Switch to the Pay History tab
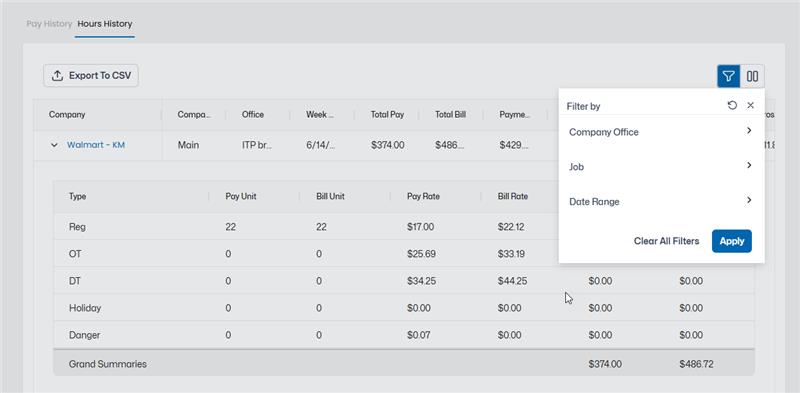The width and height of the screenshot is (800, 393). coord(49,23)
